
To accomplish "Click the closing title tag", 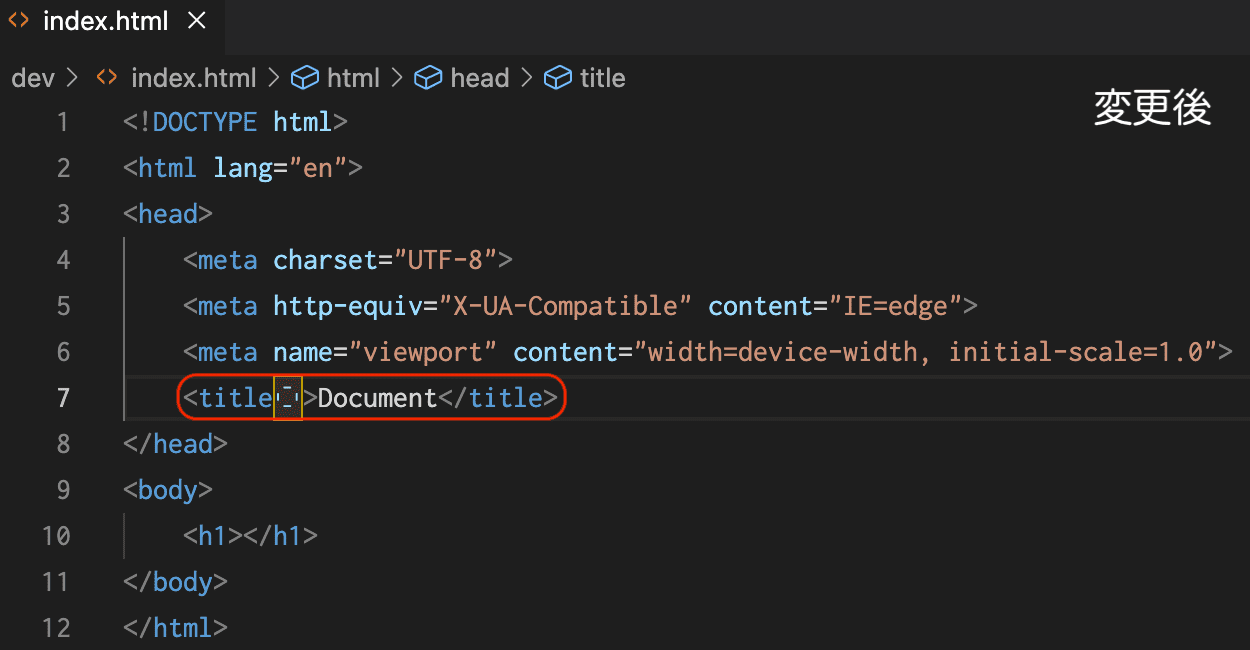I will tap(498, 398).
